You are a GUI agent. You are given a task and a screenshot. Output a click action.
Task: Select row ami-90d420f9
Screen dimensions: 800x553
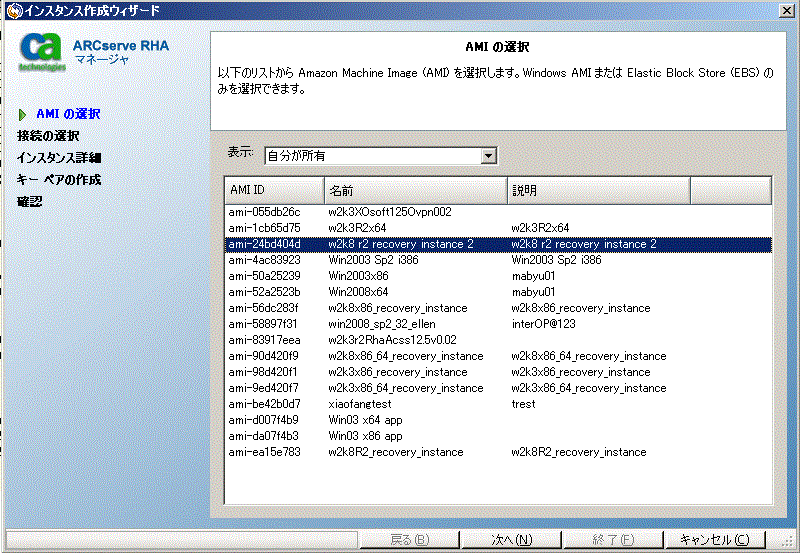pos(498,356)
